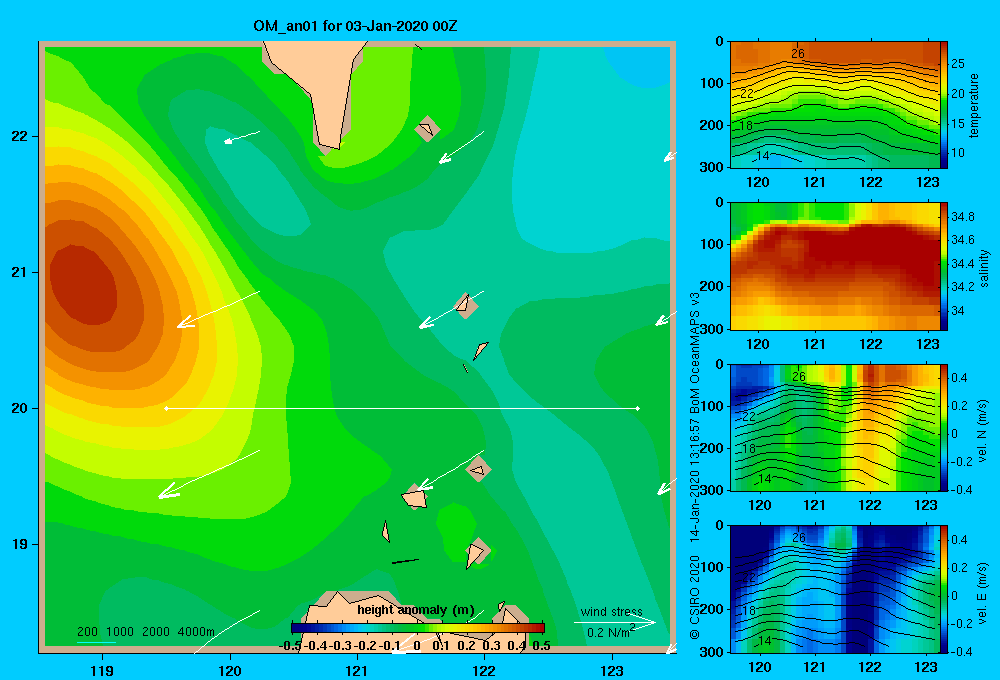Viewport: 1000px width, 680px height.
Task: Click the eastern end of transect line
Action: tap(637, 408)
